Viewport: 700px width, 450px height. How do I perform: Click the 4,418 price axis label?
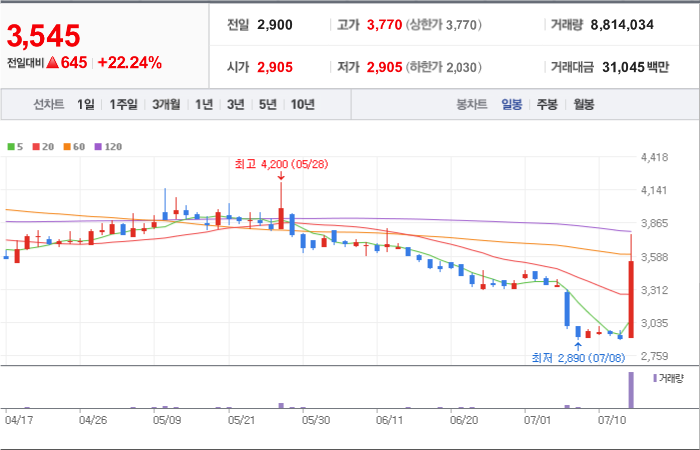point(654,157)
